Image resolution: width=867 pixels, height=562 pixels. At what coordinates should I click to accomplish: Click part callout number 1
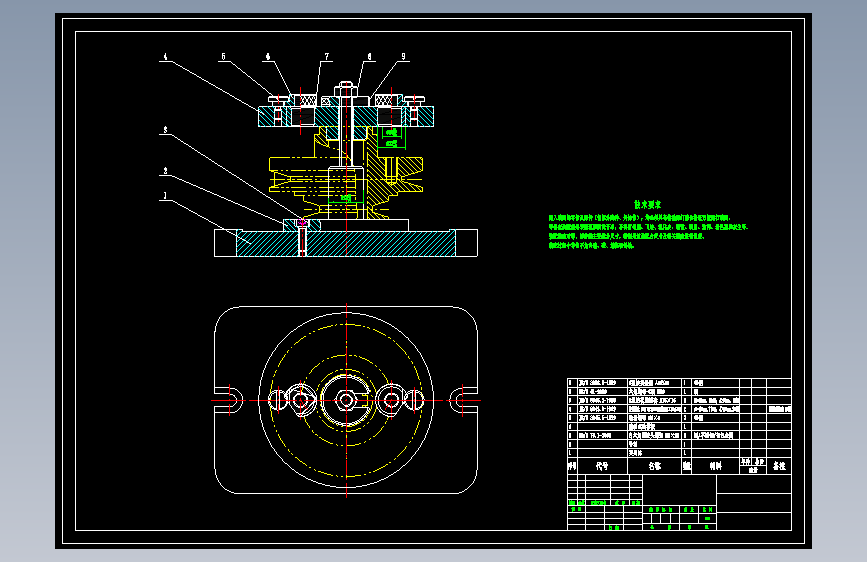pos(165,196)
